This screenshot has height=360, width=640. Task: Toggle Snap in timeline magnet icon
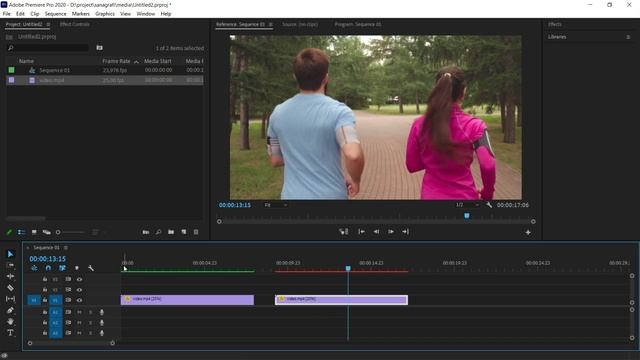pyautogui.click(x=48, y=268)
